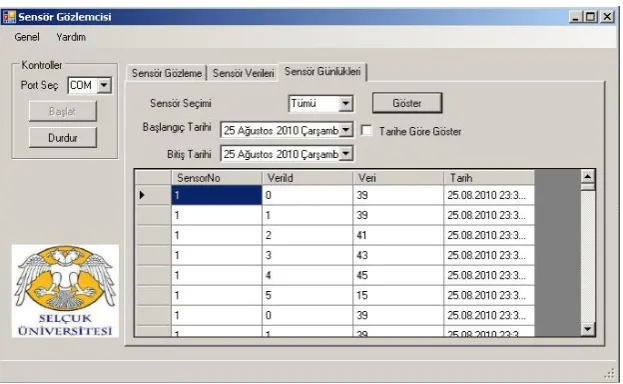The height and width of the screenshot is (384, 623).
Task: Enable the Tarihe Göre Göster checkbox
Action: point(366,131)
